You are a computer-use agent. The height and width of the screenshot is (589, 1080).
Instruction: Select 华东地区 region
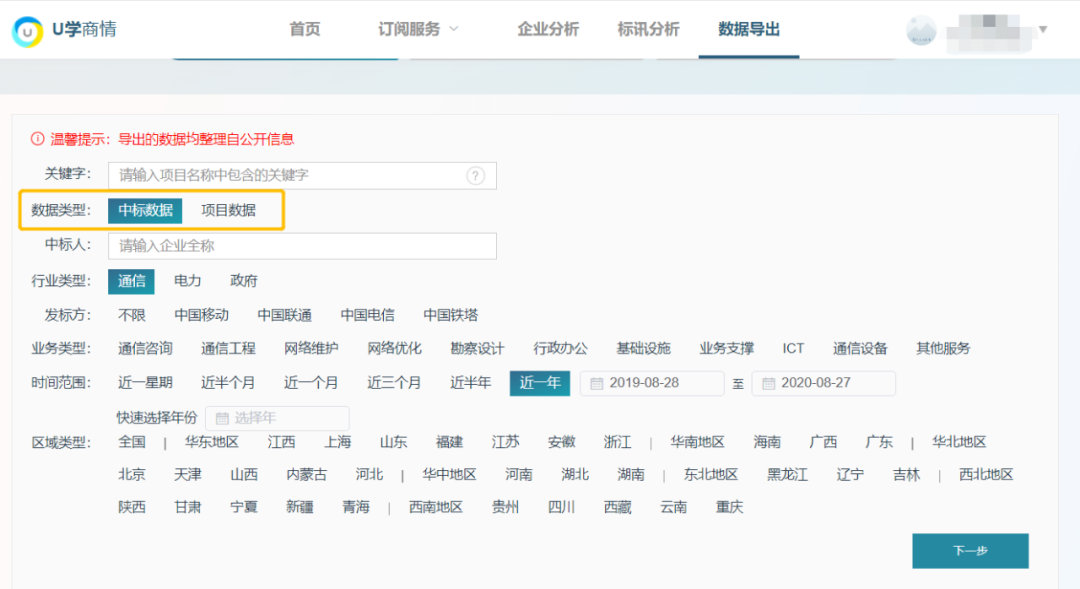pos(211,442)
